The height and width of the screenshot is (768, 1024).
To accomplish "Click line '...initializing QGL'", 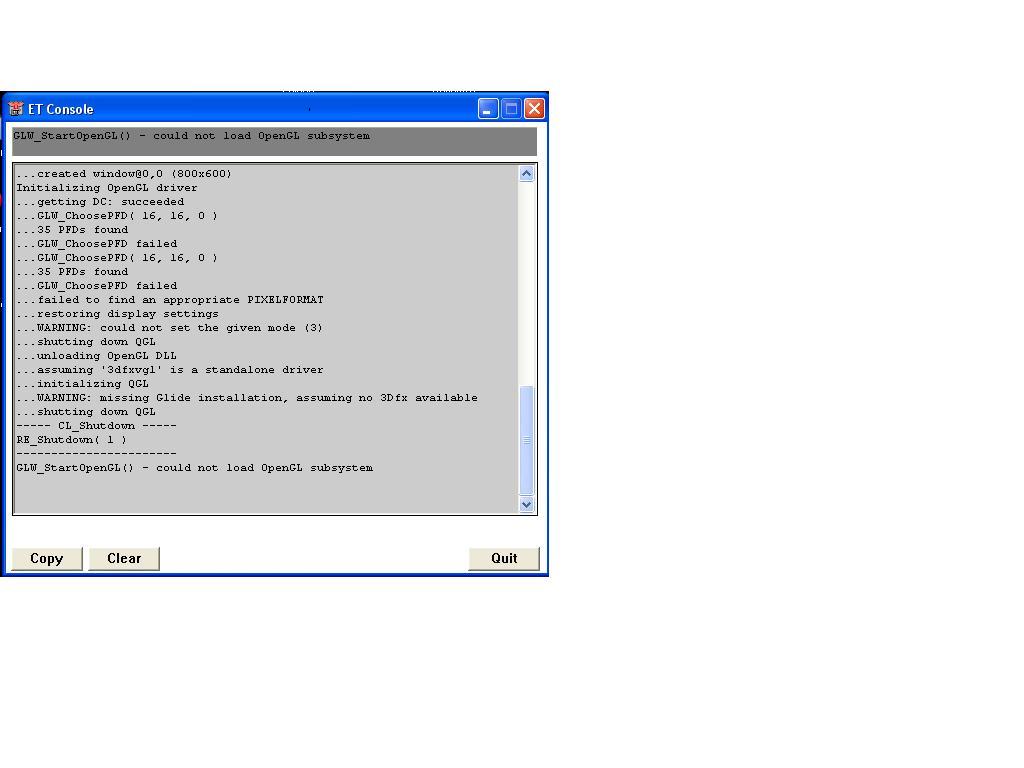I will (82, 384).
